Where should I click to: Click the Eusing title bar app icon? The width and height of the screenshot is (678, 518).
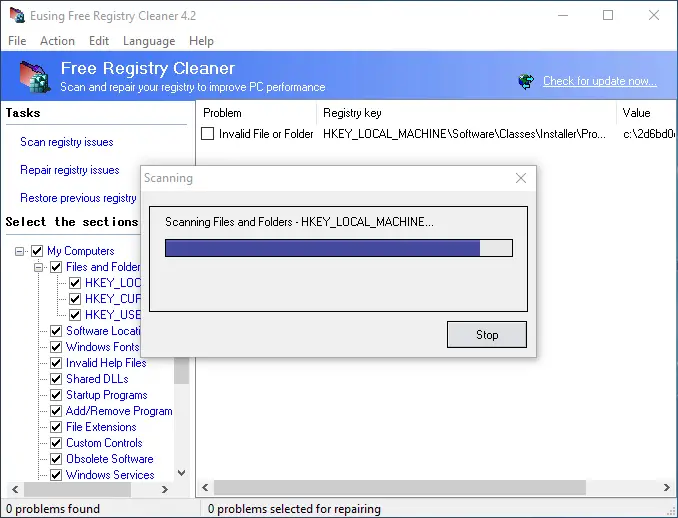17,16
